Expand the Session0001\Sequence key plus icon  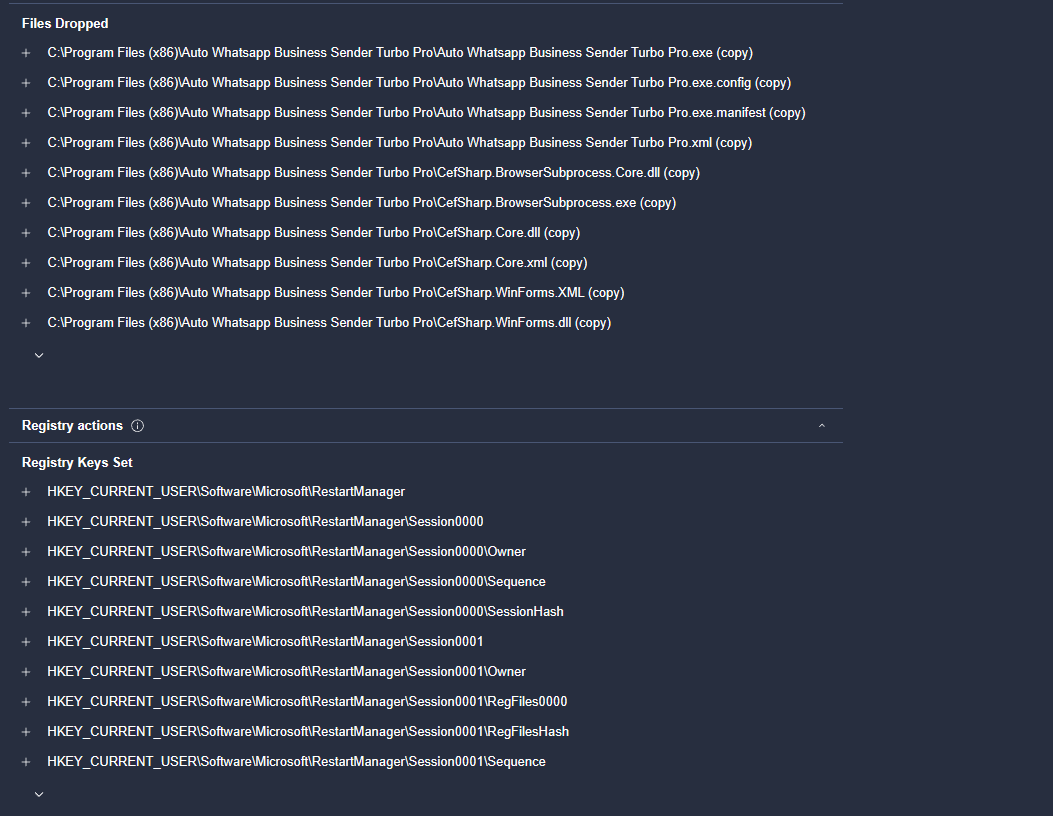point(26,762)
